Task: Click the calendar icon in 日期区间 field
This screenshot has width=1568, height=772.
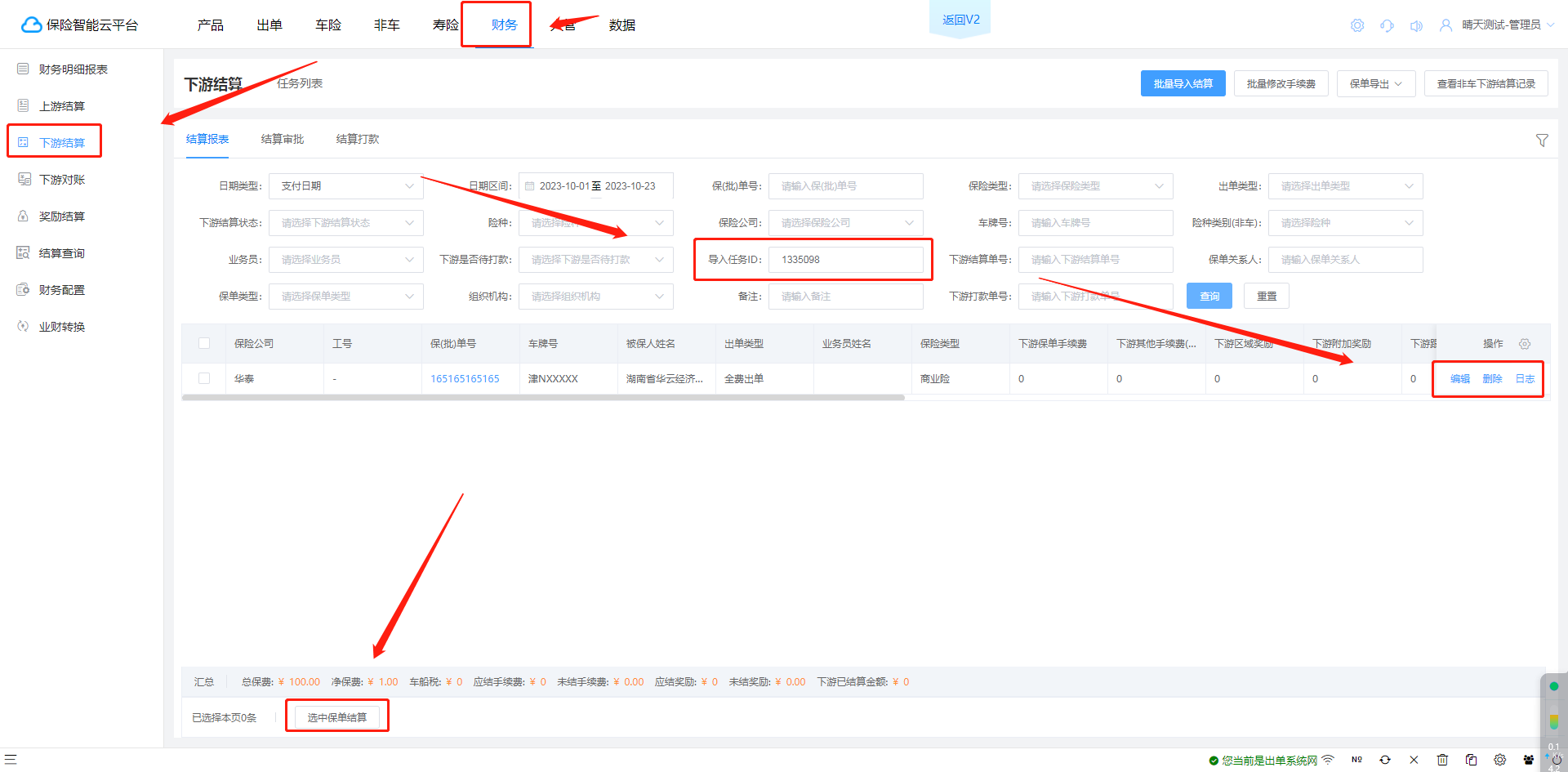Action: [530, 186]
